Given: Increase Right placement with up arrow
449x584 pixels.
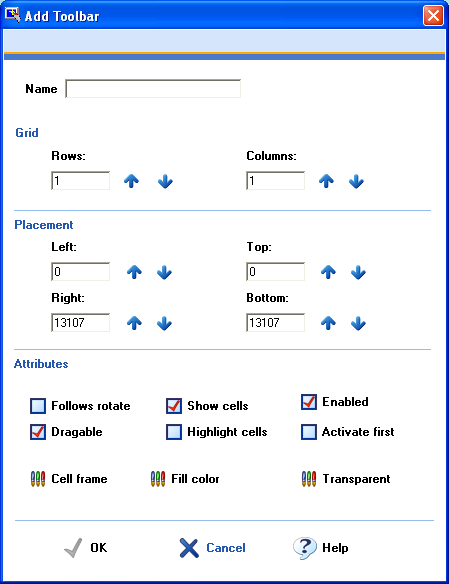Looking at the screenshot, I should [134, 323].
